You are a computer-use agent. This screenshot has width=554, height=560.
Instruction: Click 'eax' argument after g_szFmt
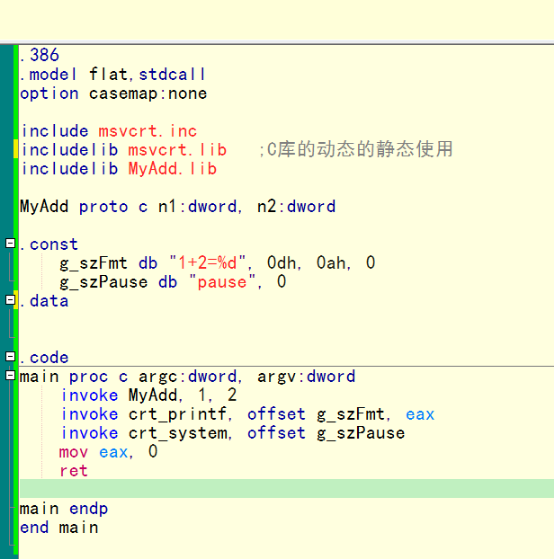click(420, 415)
